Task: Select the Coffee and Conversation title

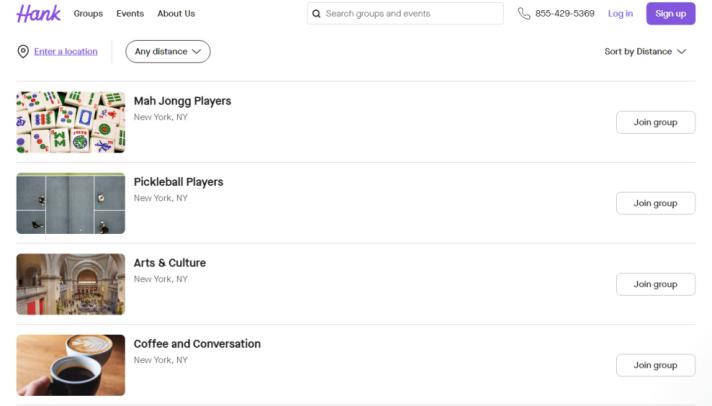Action: [x=197, y=344]
